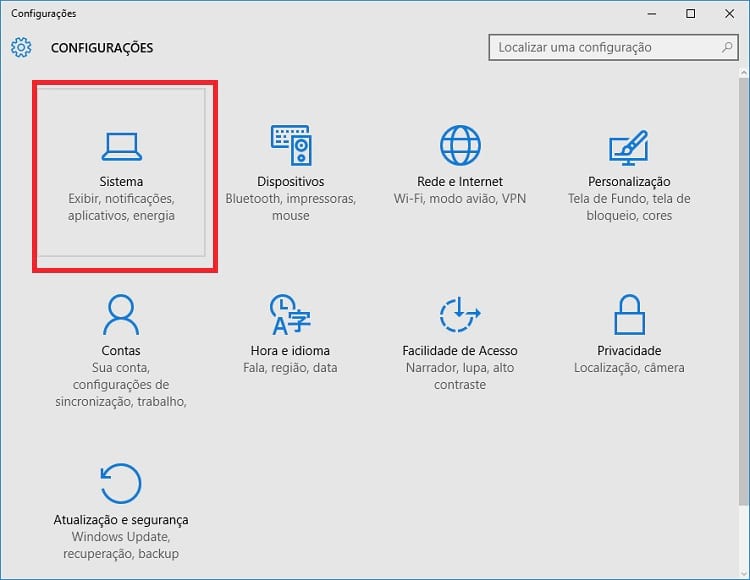Click 'Narrador, lupa, alto contraste' description
The width and height of the screenshot is (750, 580).
pyautogui.click(x=460, y=376)
